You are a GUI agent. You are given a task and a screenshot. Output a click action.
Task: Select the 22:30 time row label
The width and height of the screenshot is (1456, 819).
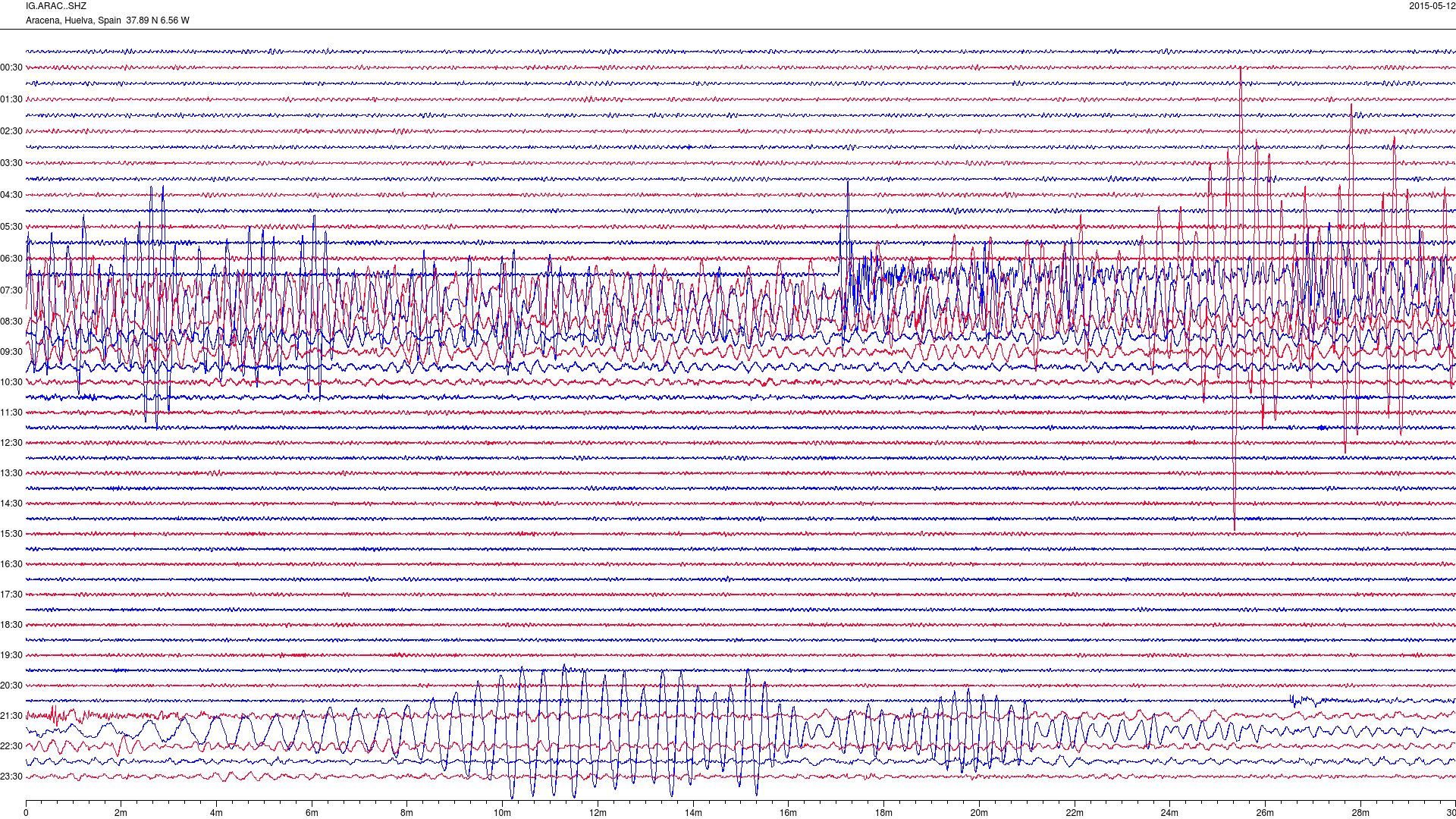[11, 746]
